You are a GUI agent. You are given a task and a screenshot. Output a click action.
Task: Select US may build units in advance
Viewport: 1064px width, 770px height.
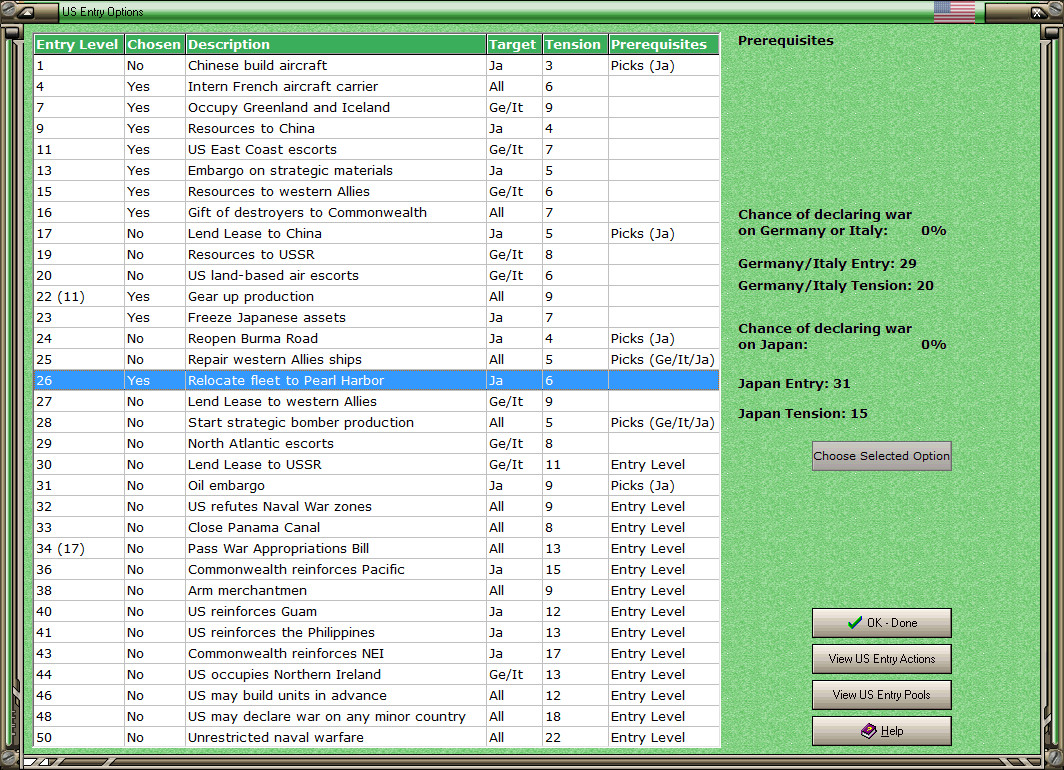tap(377, 696)
